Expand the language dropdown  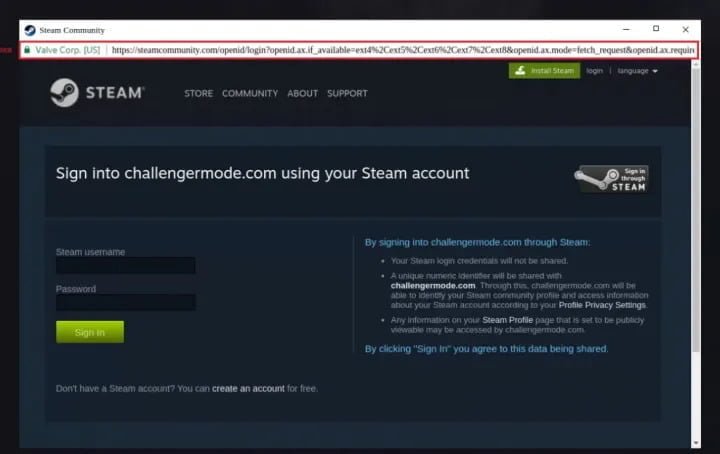click(x=637, y=71)
